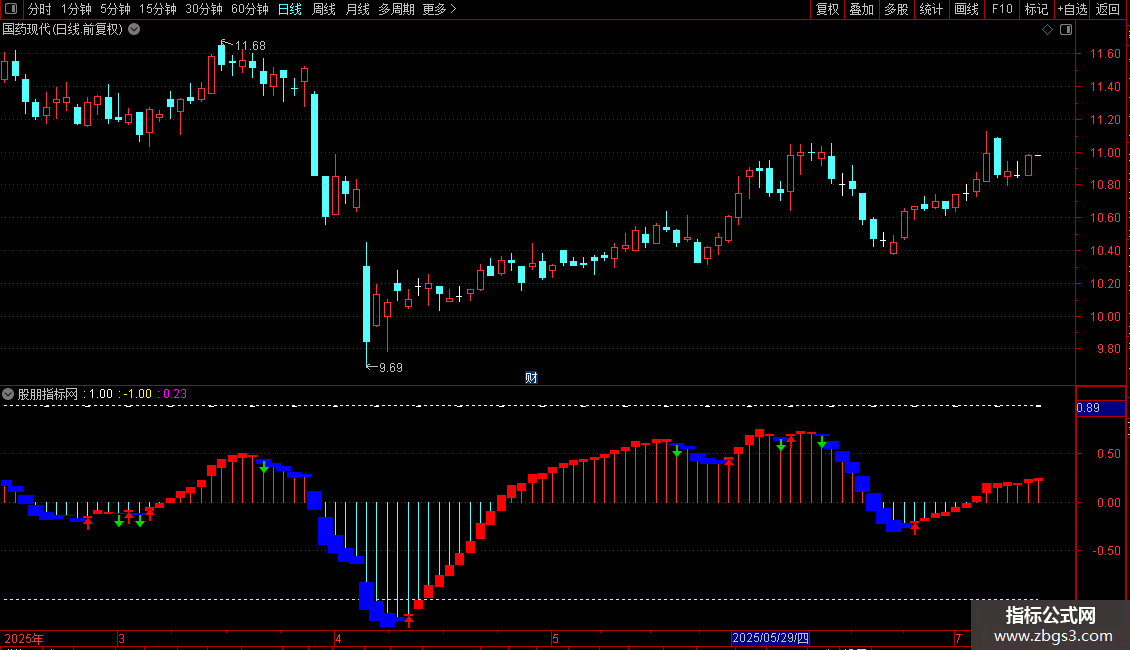Open F10 company information
The width and height of the screenshot is (1130, 650).
point(1002,9)
